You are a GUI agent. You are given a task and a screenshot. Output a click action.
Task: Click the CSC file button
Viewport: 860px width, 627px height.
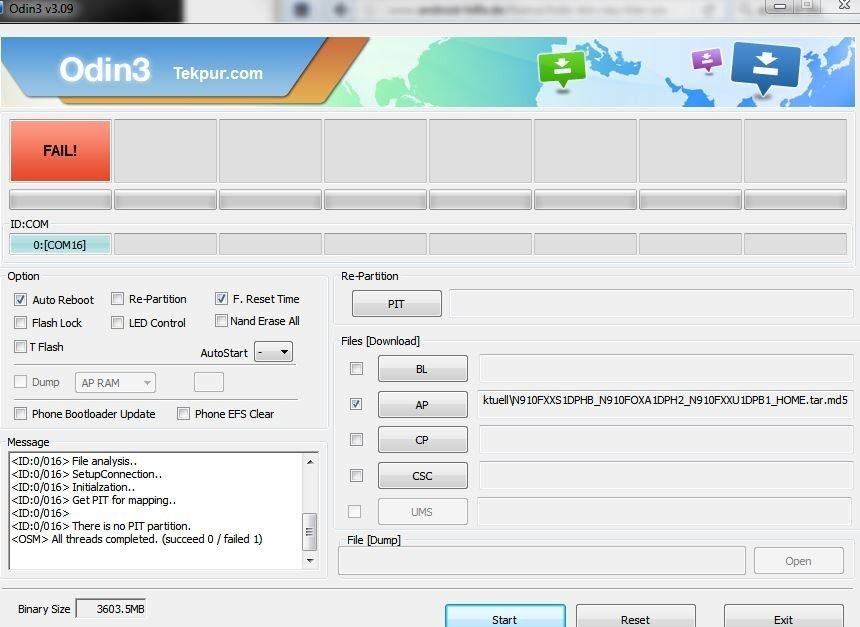coord(422,476)
